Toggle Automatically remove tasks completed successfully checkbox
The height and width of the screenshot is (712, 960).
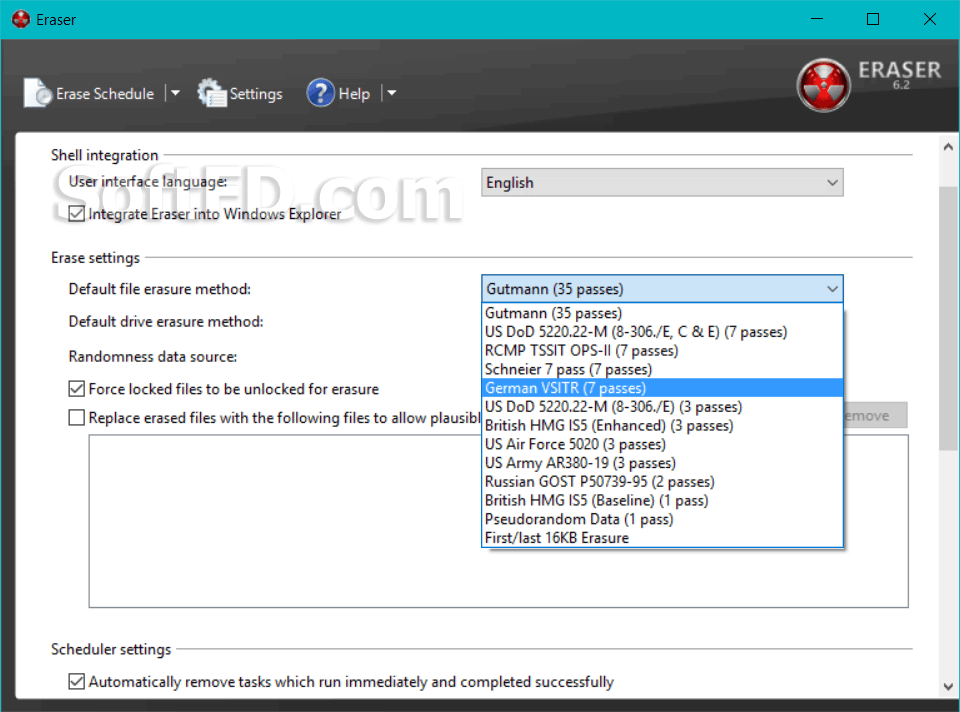click(77, 681)
